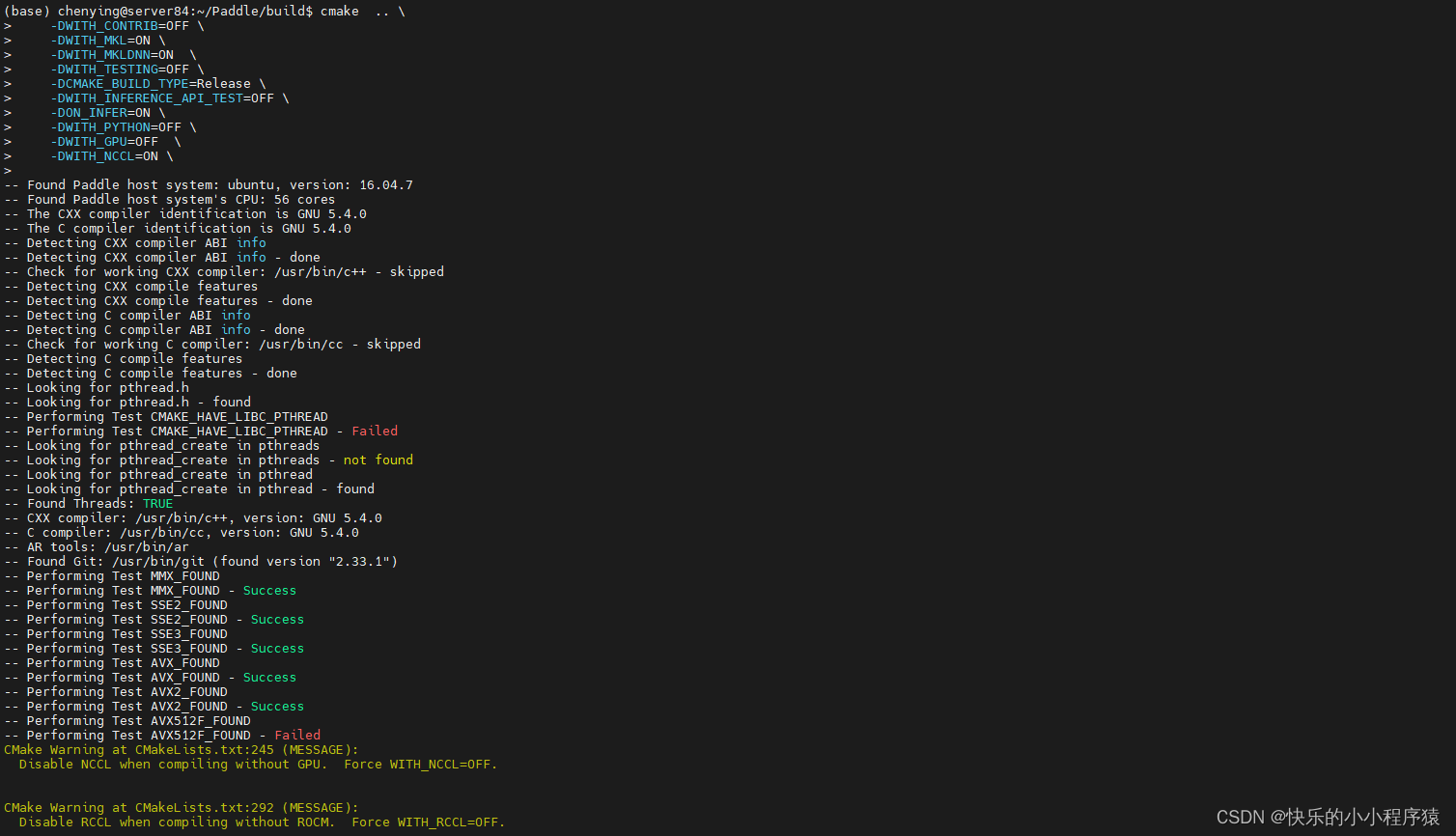Select 'pthread_create in pthread - found' line

click(189, 489)
